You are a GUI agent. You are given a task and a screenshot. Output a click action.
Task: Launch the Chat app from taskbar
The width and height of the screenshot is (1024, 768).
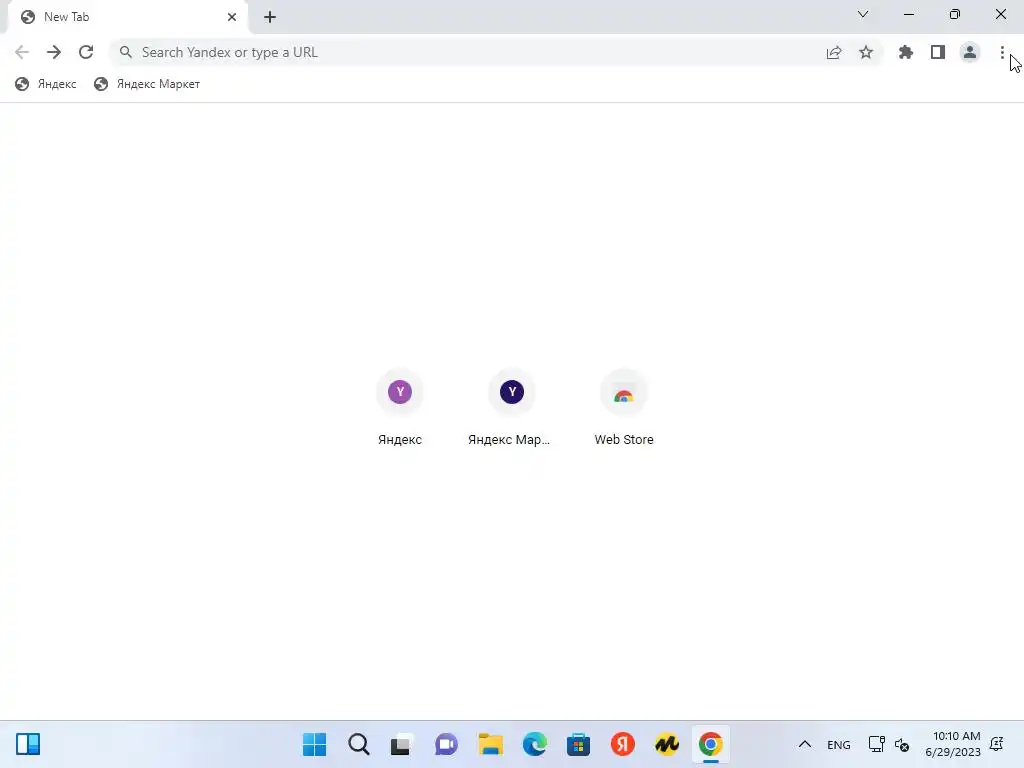click(x=447, y=744)
